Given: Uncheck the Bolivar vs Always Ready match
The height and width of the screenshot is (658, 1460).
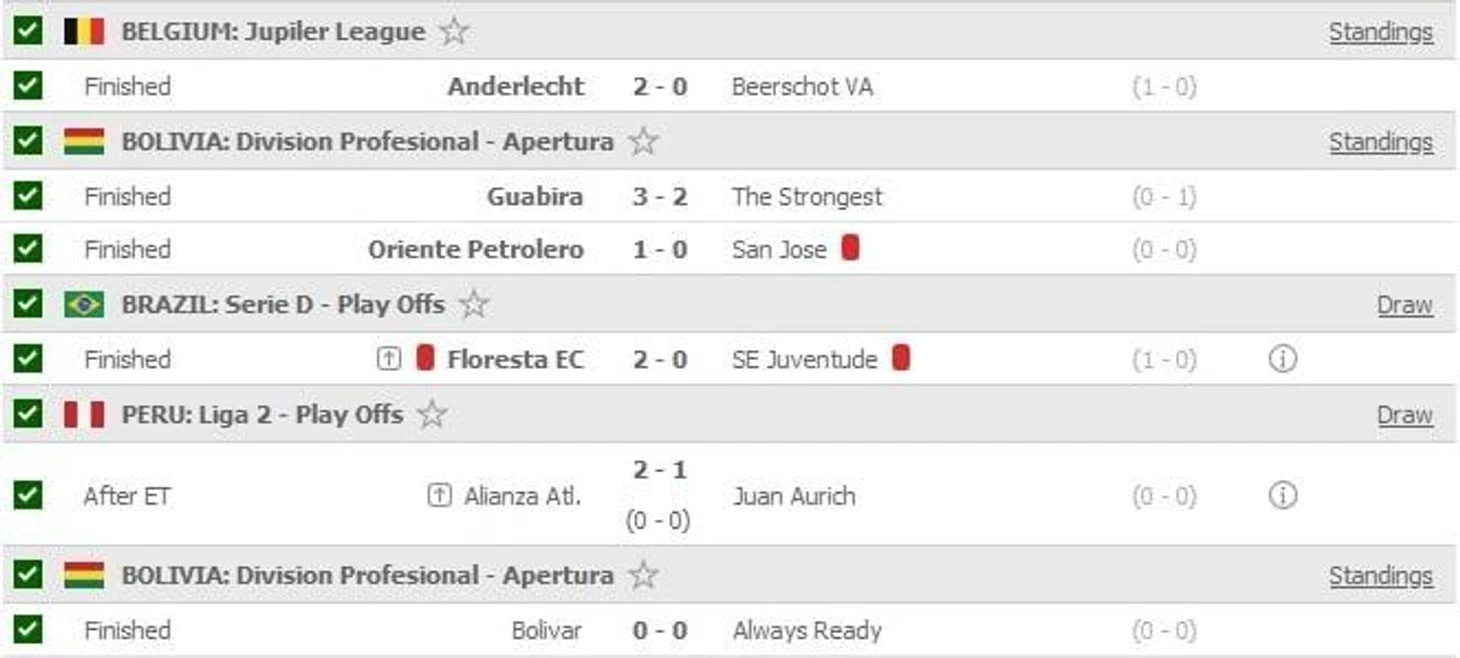Looking at the screenshot, I should [28, 630].
